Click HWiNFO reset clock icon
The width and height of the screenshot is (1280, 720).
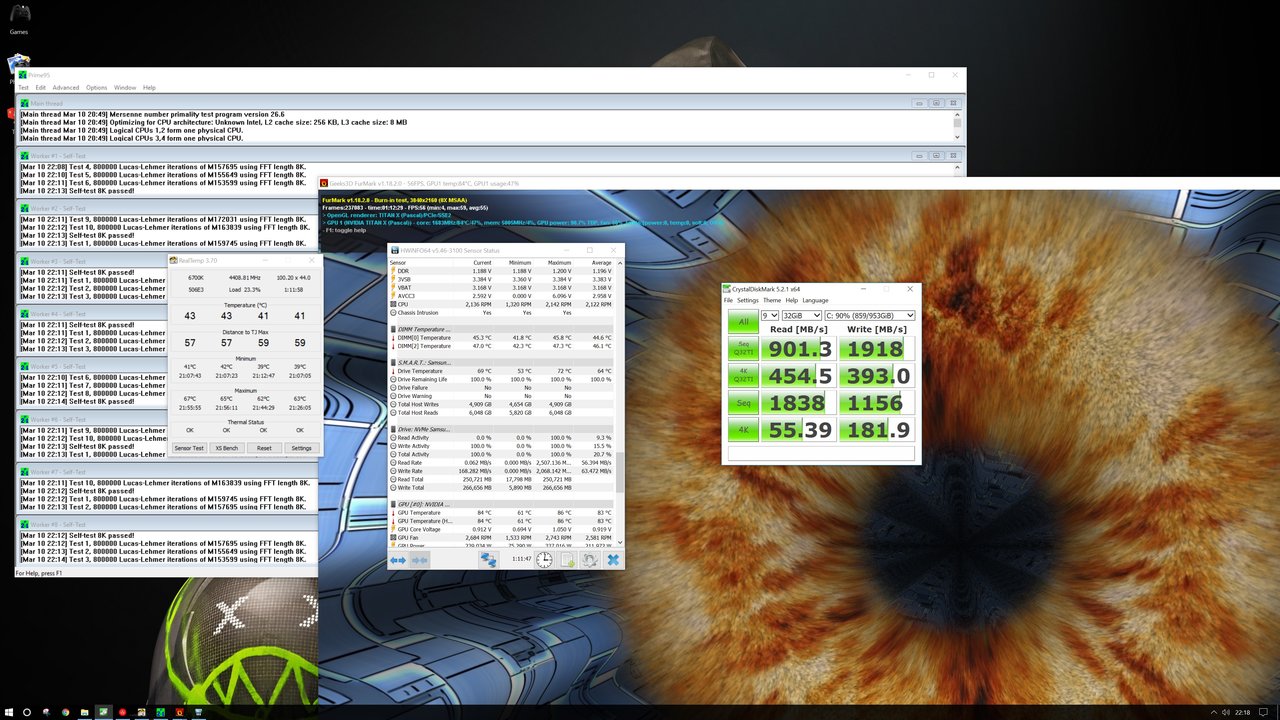(544, 560)
